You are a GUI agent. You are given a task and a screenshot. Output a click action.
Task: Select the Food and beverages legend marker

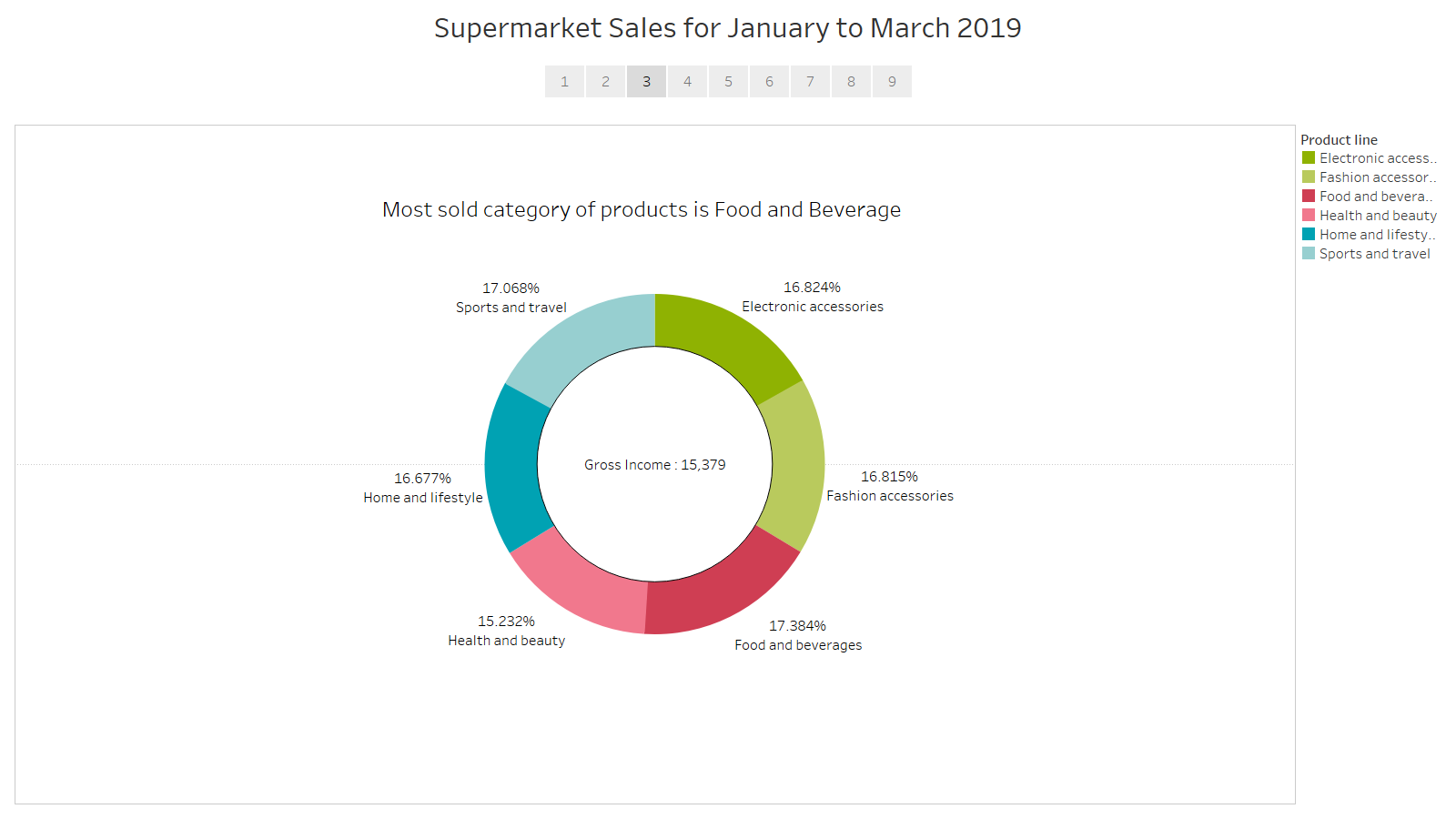[x=1309, y=196]
